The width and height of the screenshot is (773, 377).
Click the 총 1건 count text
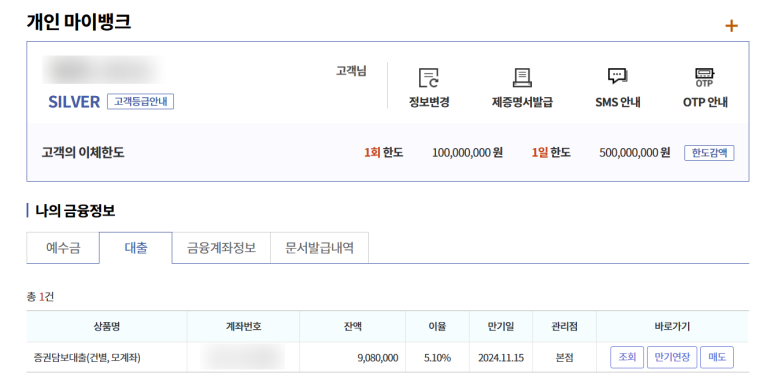click(x=40, y=297)
